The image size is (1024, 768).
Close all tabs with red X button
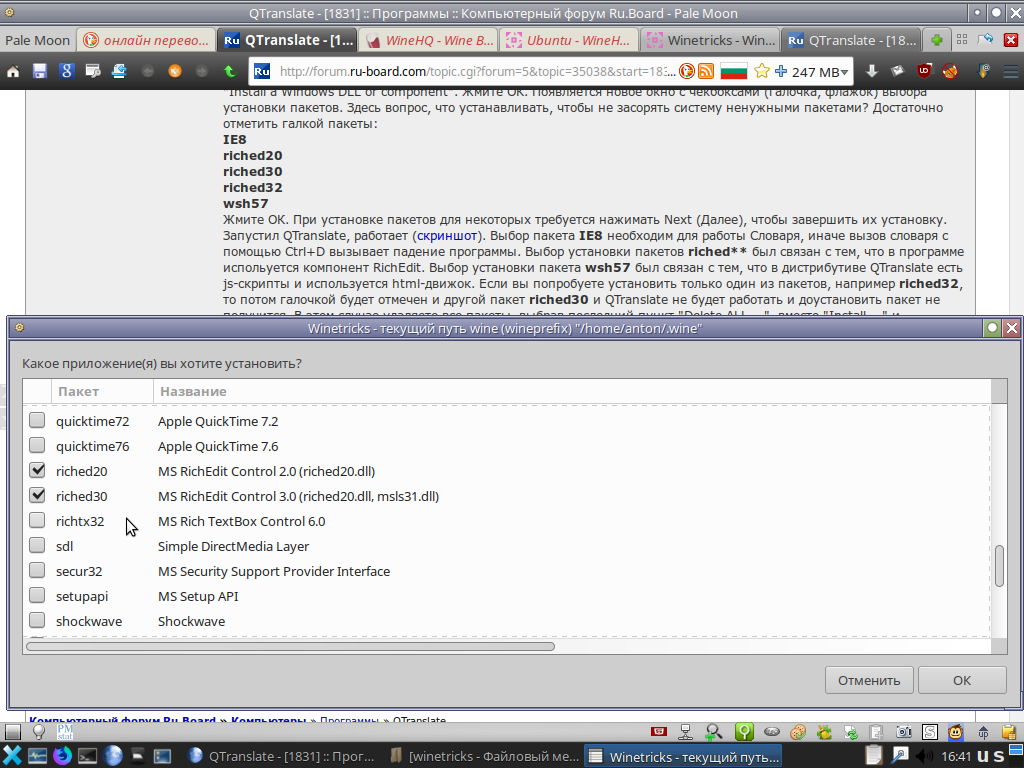click(x=1011, y=40)
